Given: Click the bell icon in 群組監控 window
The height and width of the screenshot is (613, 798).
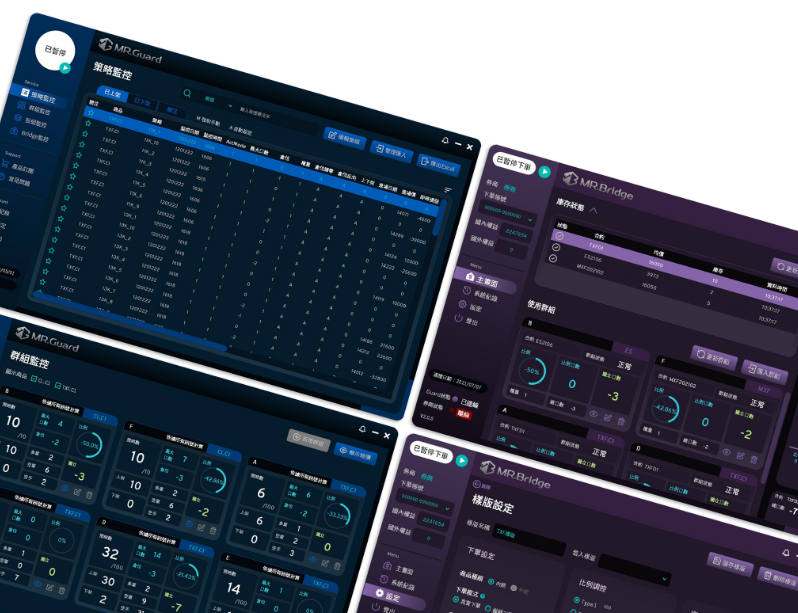Looking at the screenshot, I should click(362, 429).
